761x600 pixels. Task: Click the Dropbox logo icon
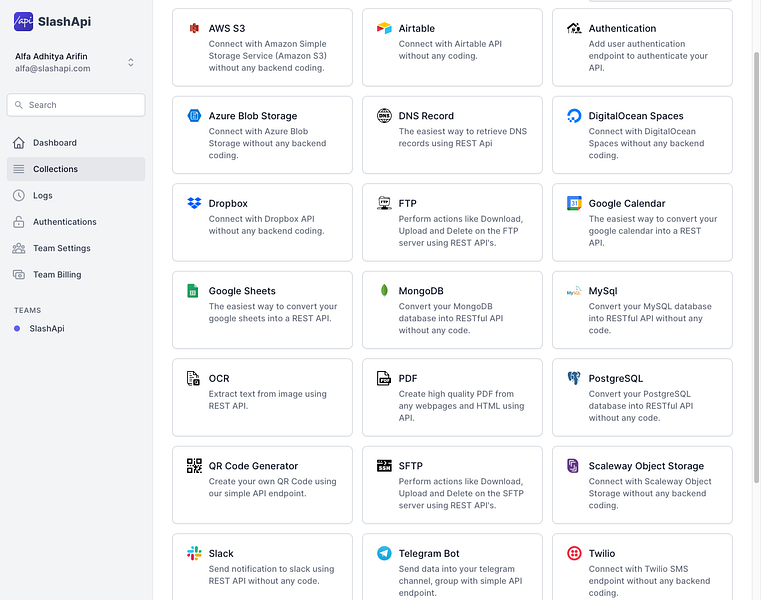(194, 203)
